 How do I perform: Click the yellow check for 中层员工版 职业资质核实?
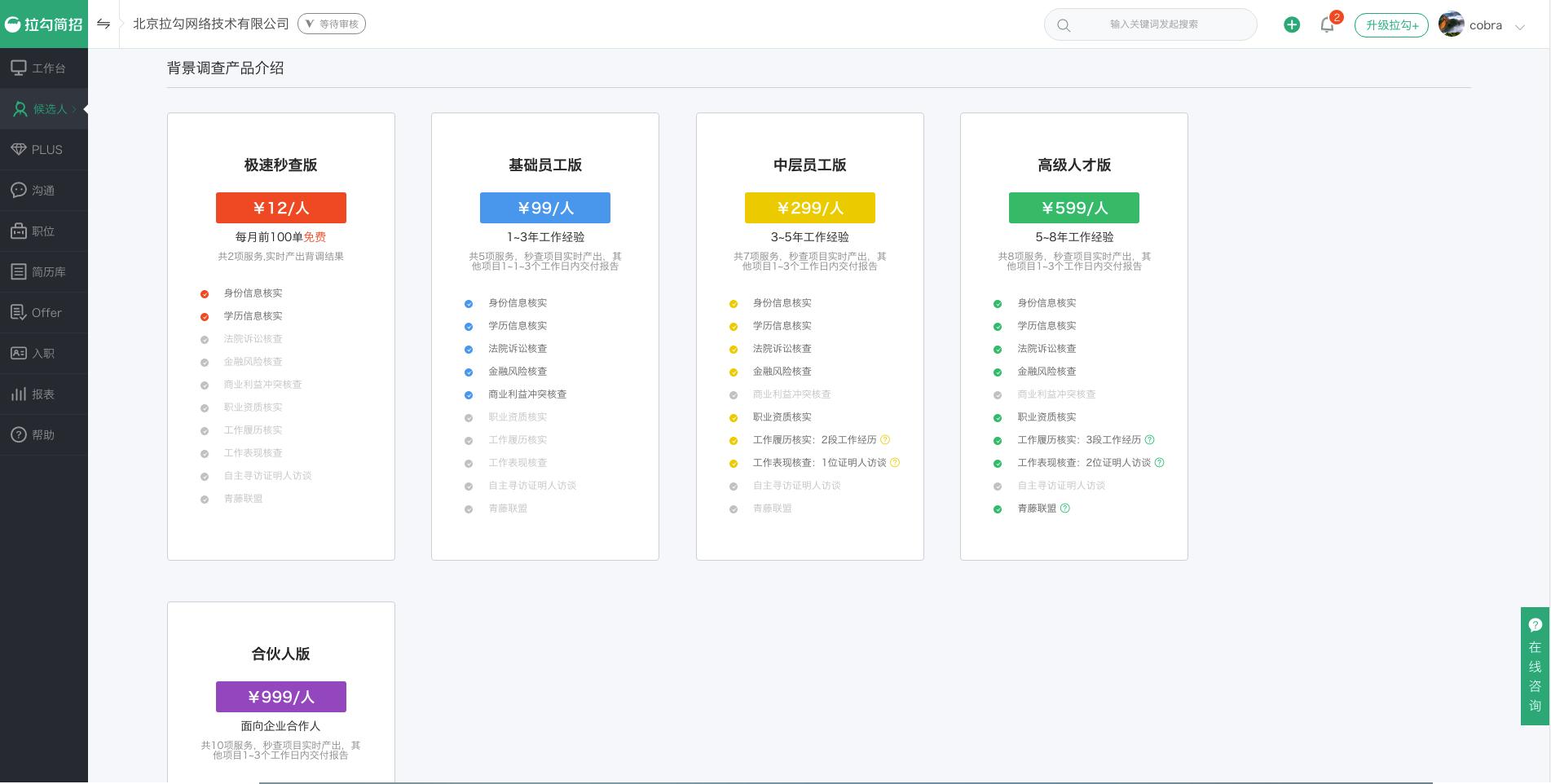tap(734, 418)
